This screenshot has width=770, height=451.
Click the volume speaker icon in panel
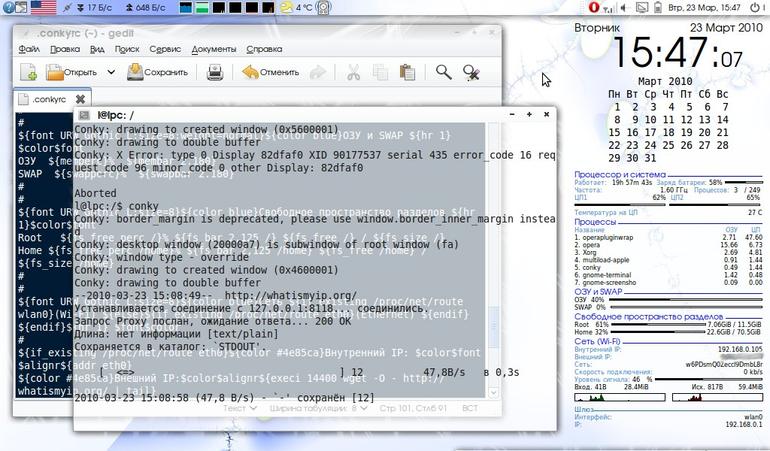[x=625, y=7]
